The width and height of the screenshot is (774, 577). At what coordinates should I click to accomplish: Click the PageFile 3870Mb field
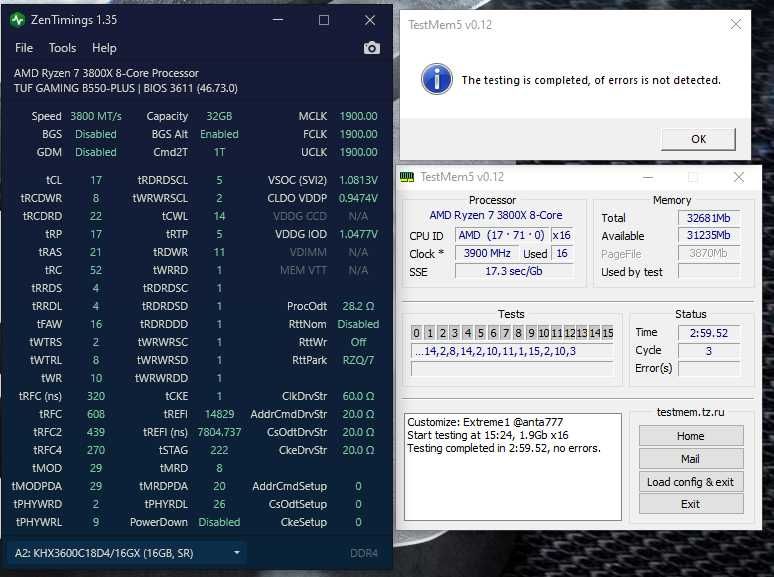click(709, 254)
